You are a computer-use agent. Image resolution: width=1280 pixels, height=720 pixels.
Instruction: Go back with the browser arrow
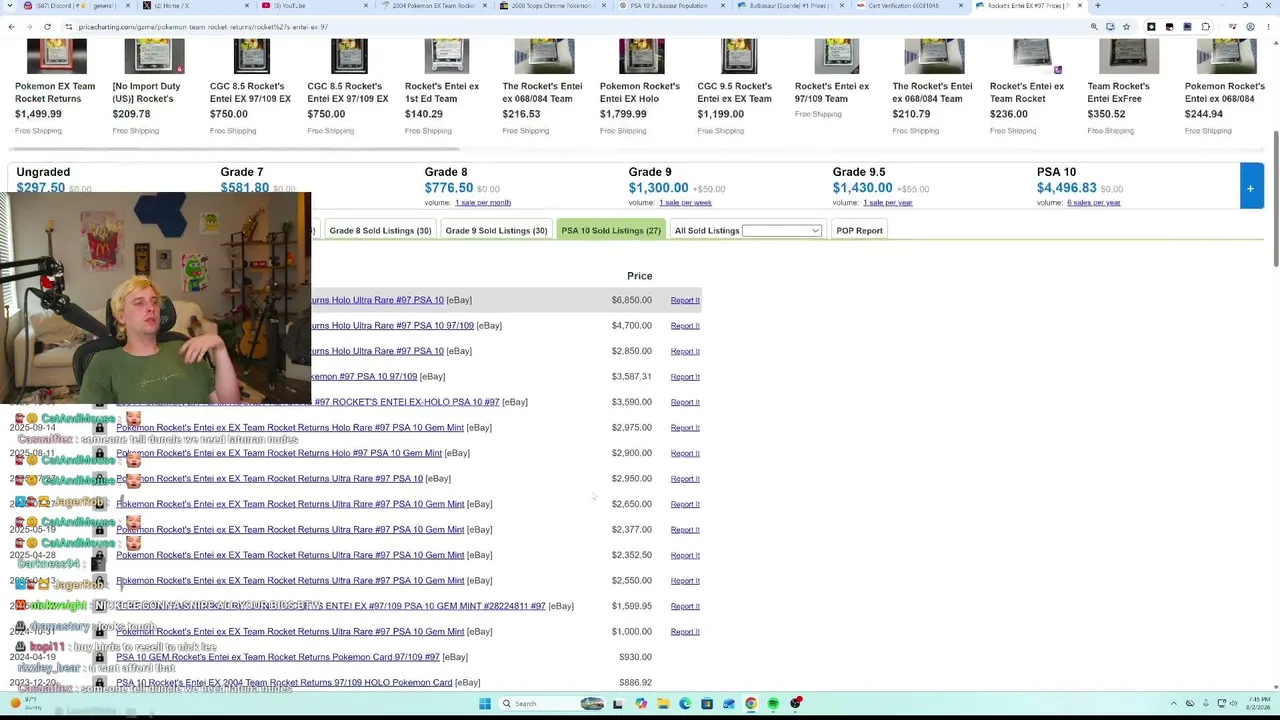11,27
